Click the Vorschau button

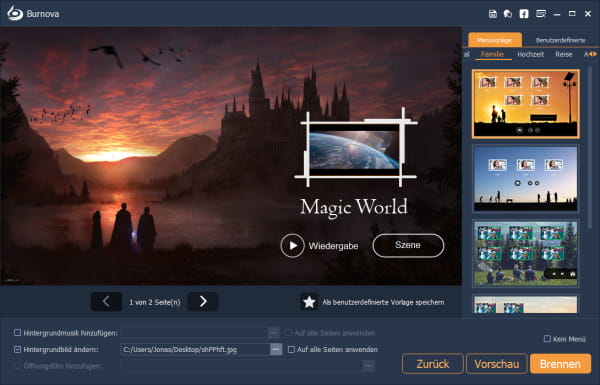pos(497,364)
